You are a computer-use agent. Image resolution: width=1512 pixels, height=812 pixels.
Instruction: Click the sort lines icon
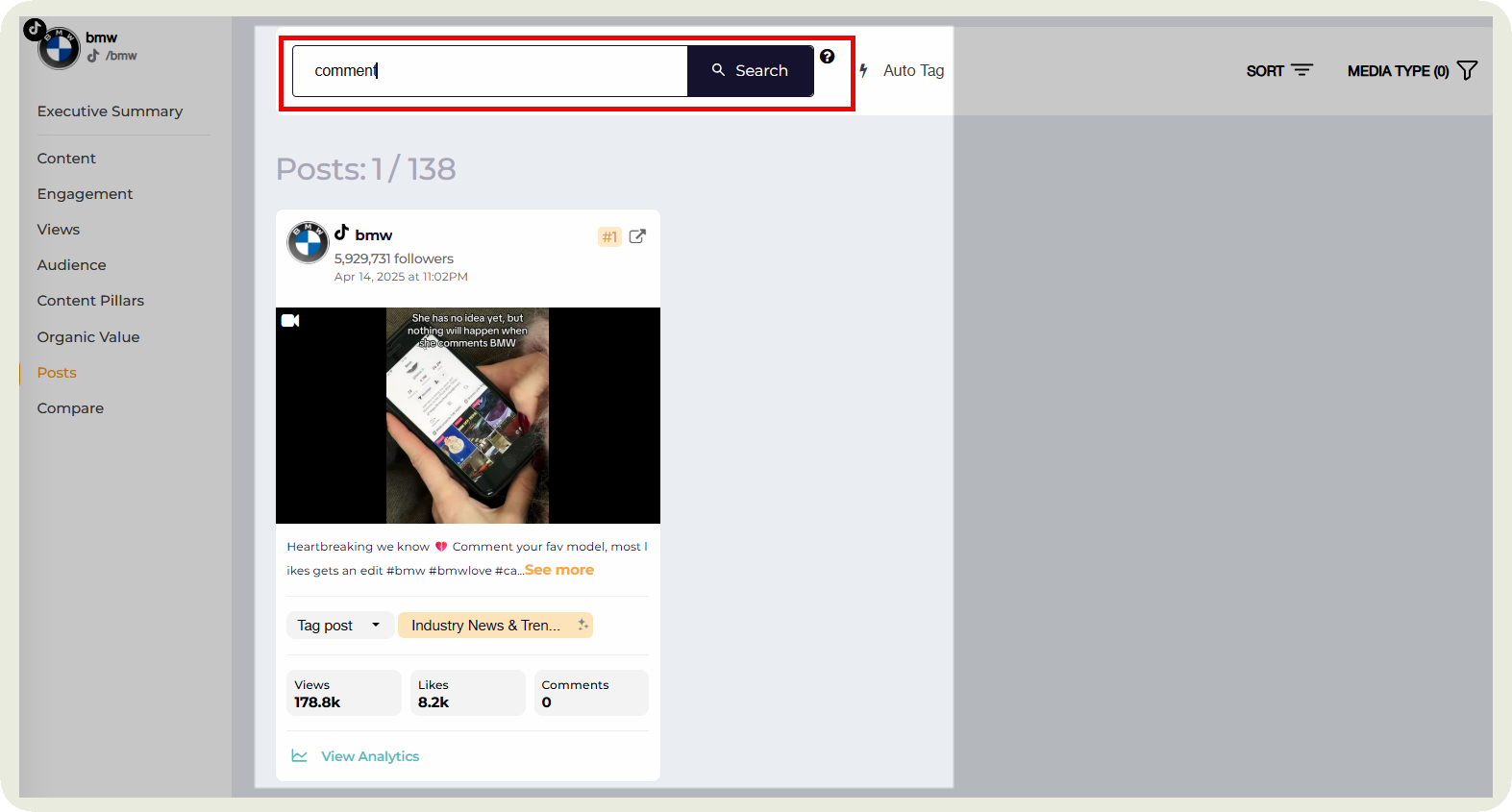click(x=1301, y=70)
